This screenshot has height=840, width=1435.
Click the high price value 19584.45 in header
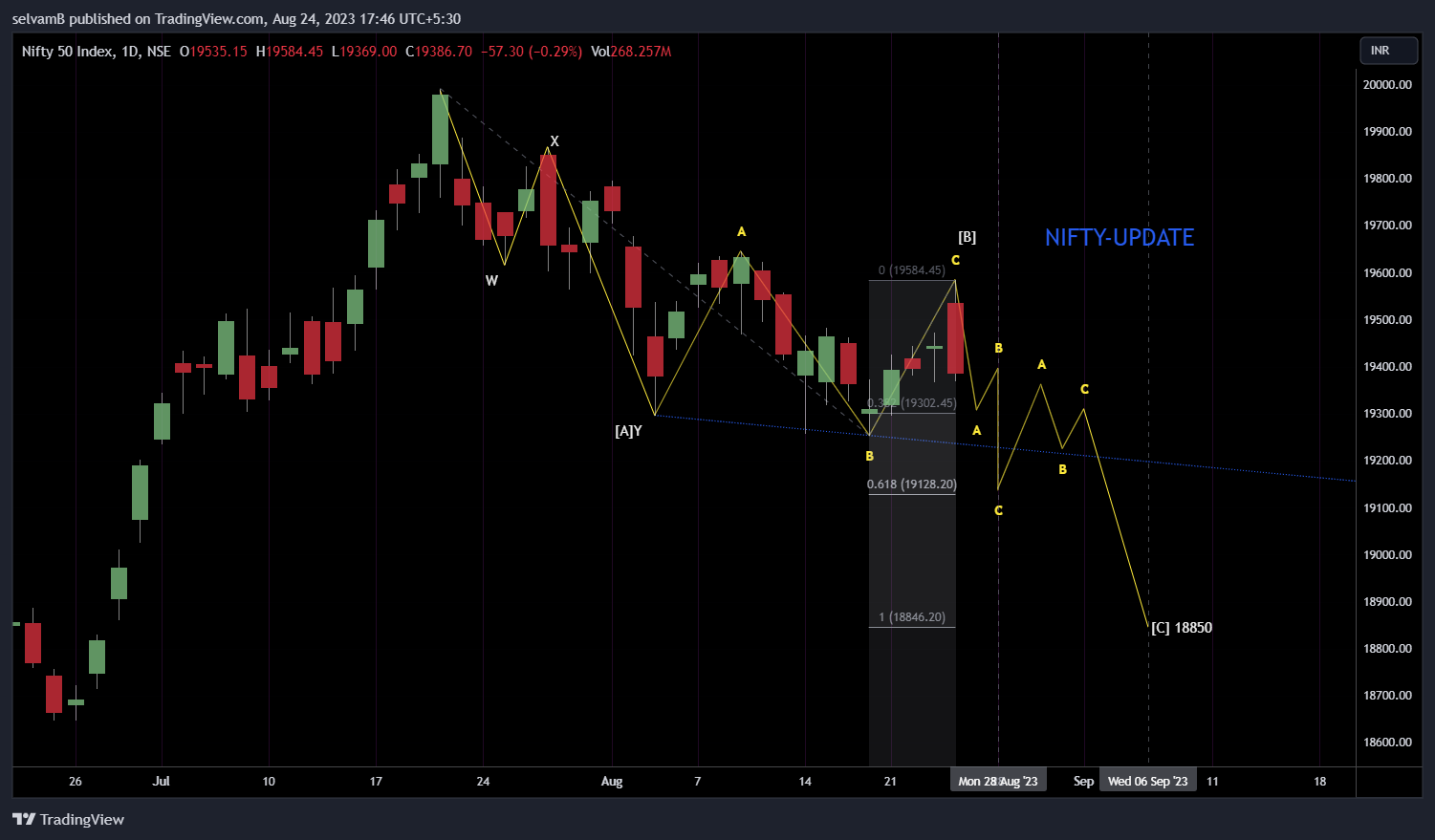coord(294,52)
